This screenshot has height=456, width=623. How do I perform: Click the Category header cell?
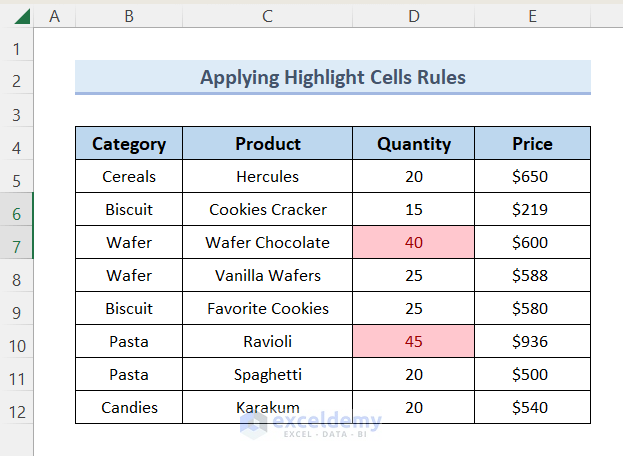(129, 144)
